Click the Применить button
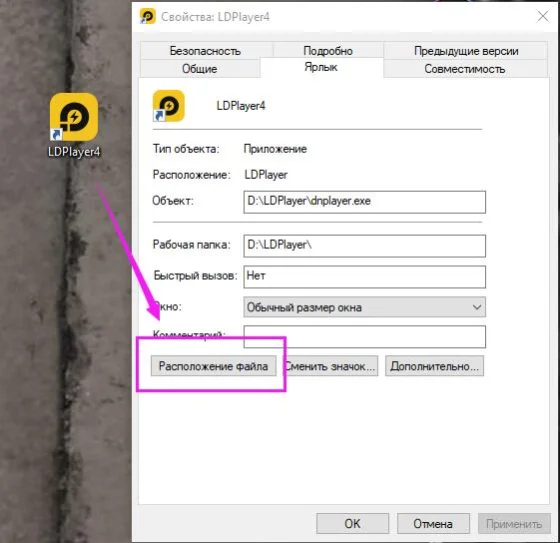 pyautogui.click(x=514, y=524)
